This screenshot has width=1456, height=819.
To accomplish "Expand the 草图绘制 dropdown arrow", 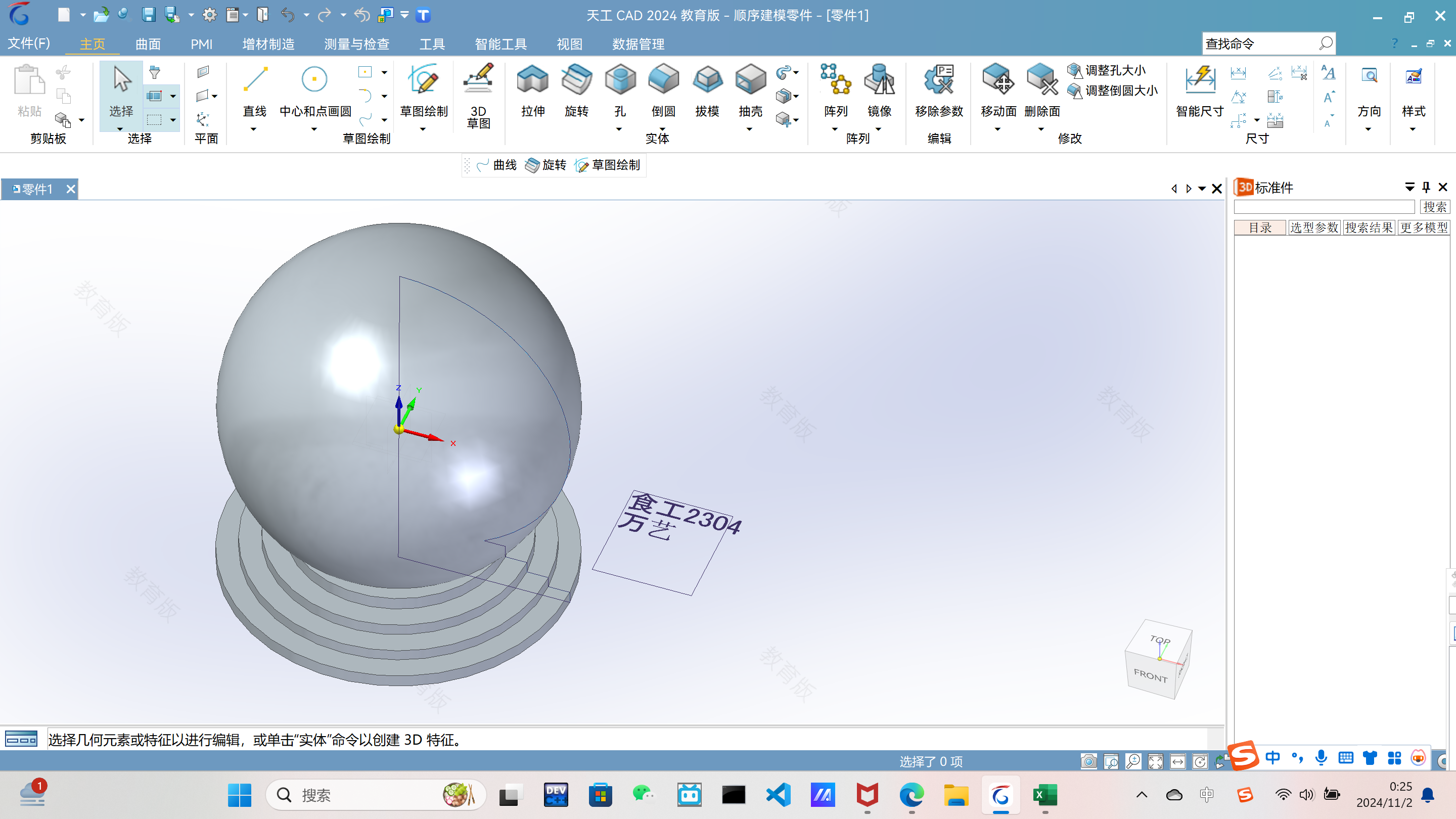I will pos(423,129).
